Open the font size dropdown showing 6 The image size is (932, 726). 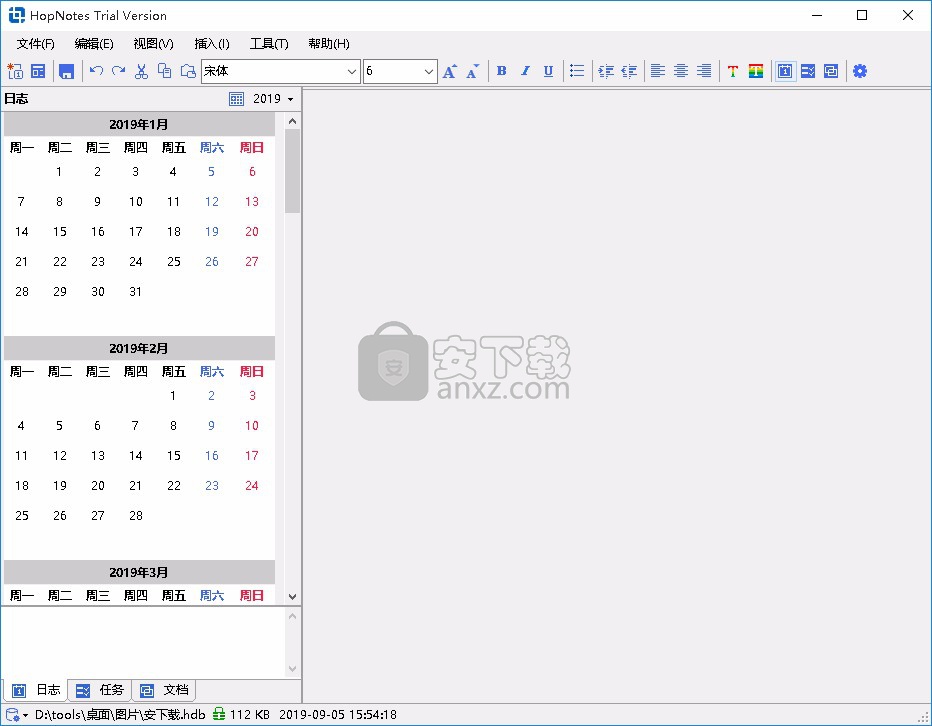tap(429, 72)
